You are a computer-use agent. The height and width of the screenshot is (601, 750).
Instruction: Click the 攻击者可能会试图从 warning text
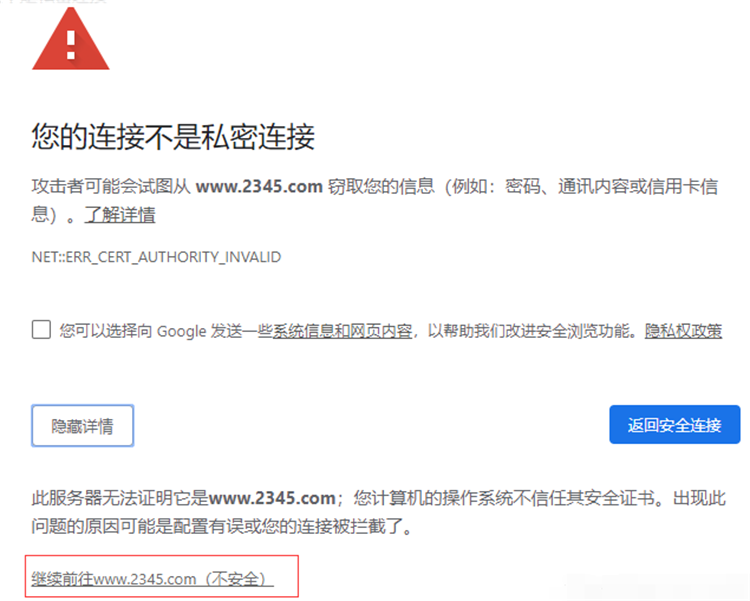click(111, 186)
